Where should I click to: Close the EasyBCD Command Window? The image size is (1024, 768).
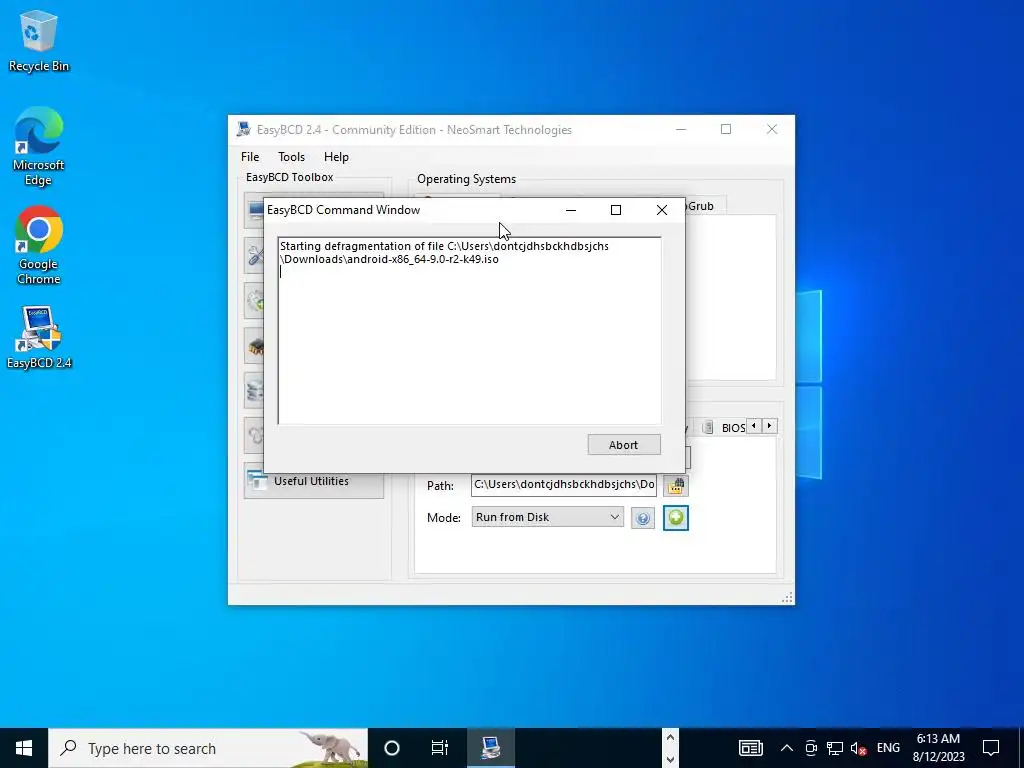pyautogui.click(x=662, y=210)
